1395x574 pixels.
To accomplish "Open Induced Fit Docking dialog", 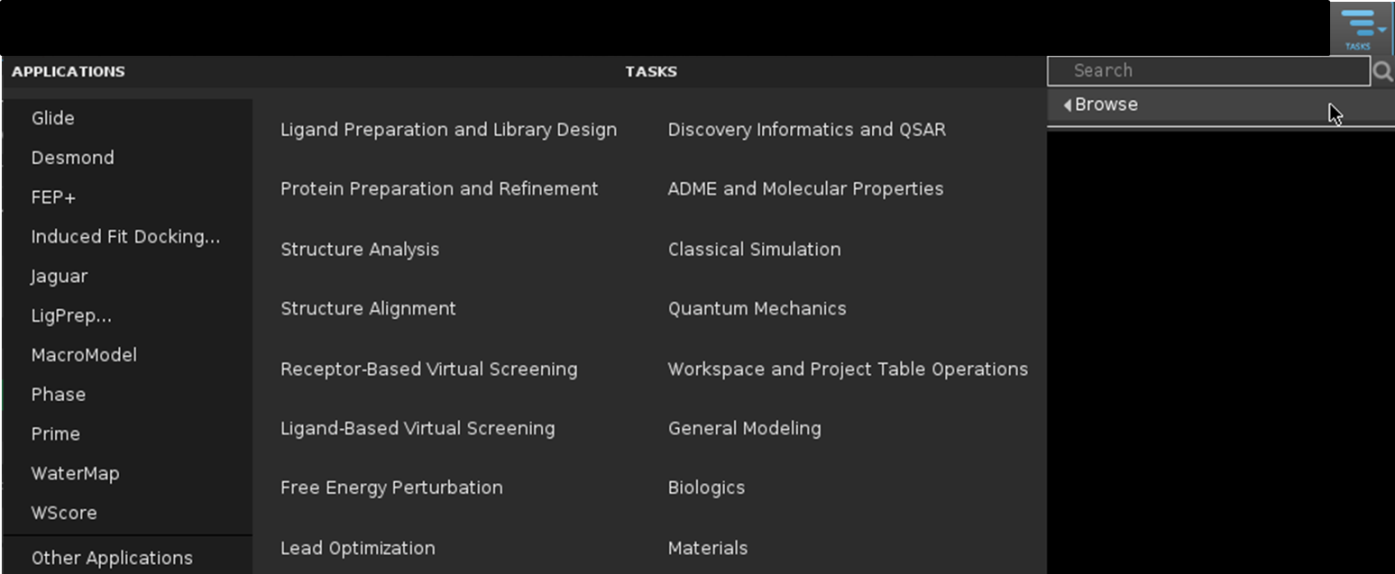I will [x=125, y=237].
